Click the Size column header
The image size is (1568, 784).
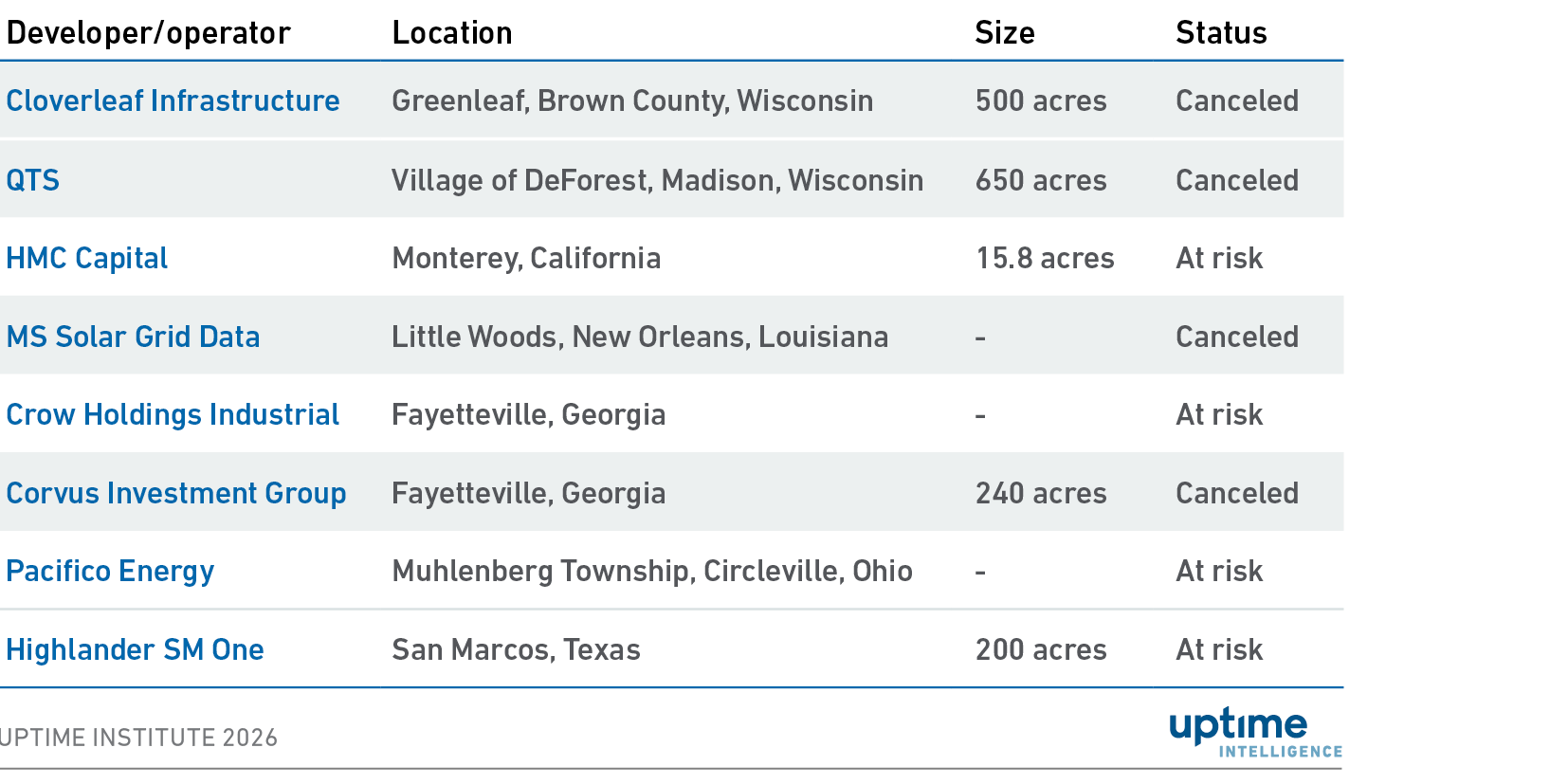click(x=1005, y=33)
